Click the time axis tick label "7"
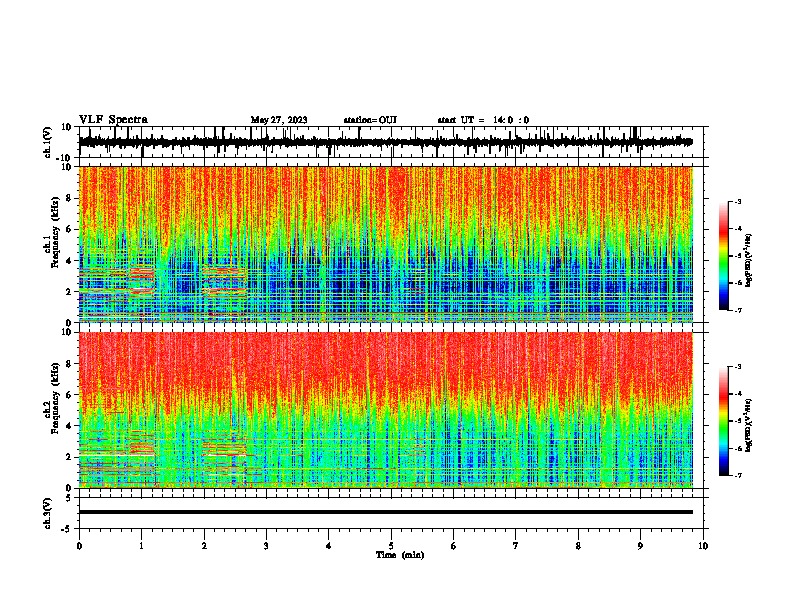Image resolution: width=792 pixels, height=612 pixels. [516, 546]
